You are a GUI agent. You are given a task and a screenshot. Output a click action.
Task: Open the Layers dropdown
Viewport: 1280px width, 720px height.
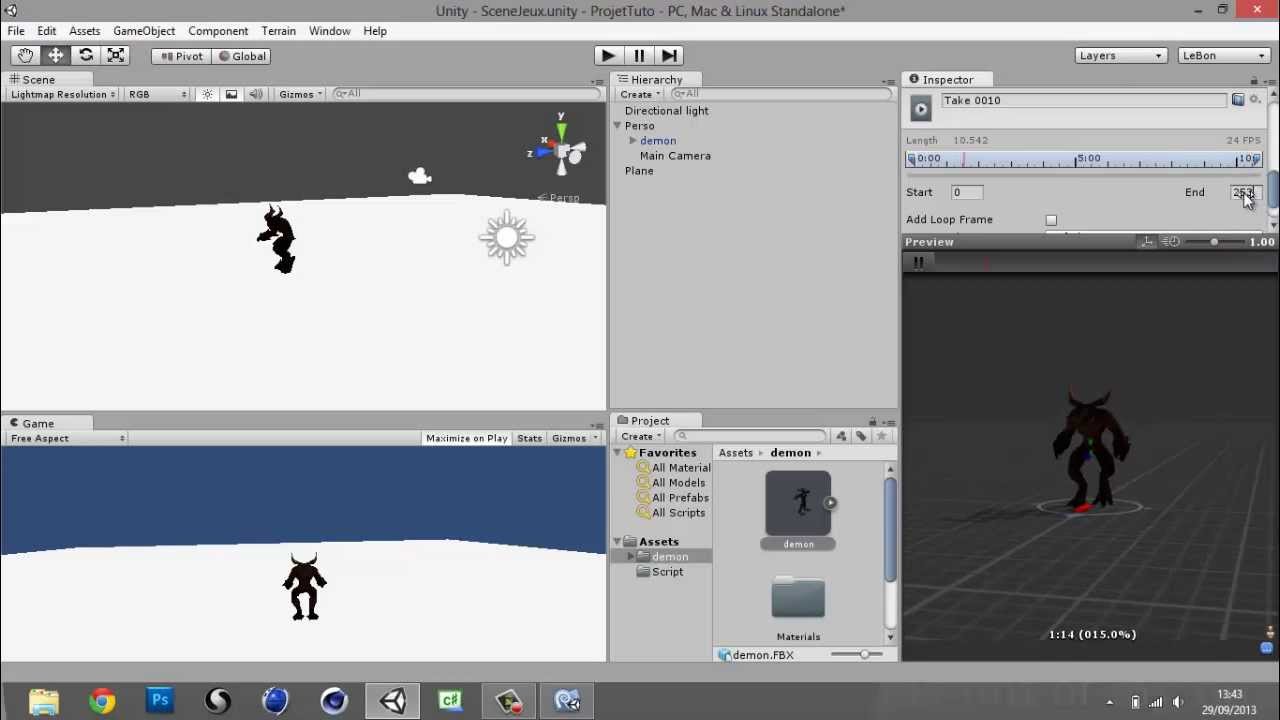(x=1121, y=56)
